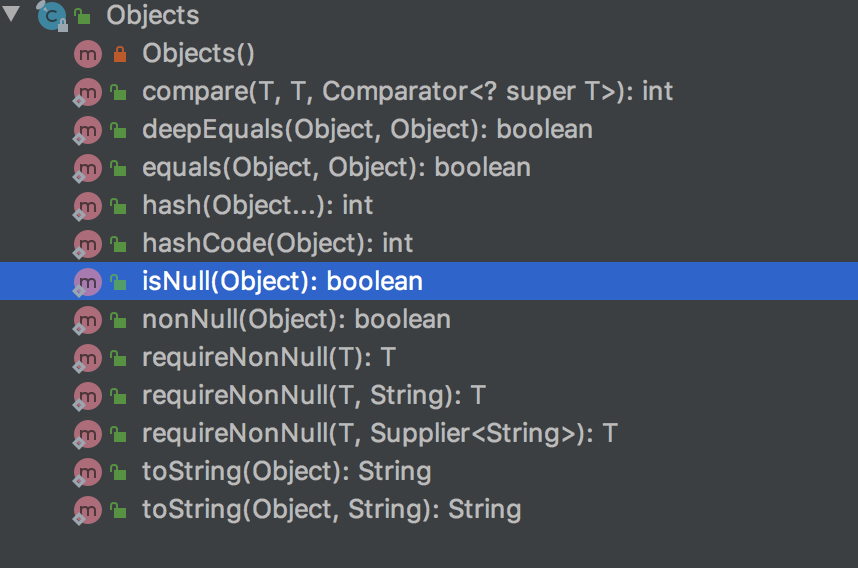Click the Objects class icon
The image size is (858, 568).
(x=51, y=15)
